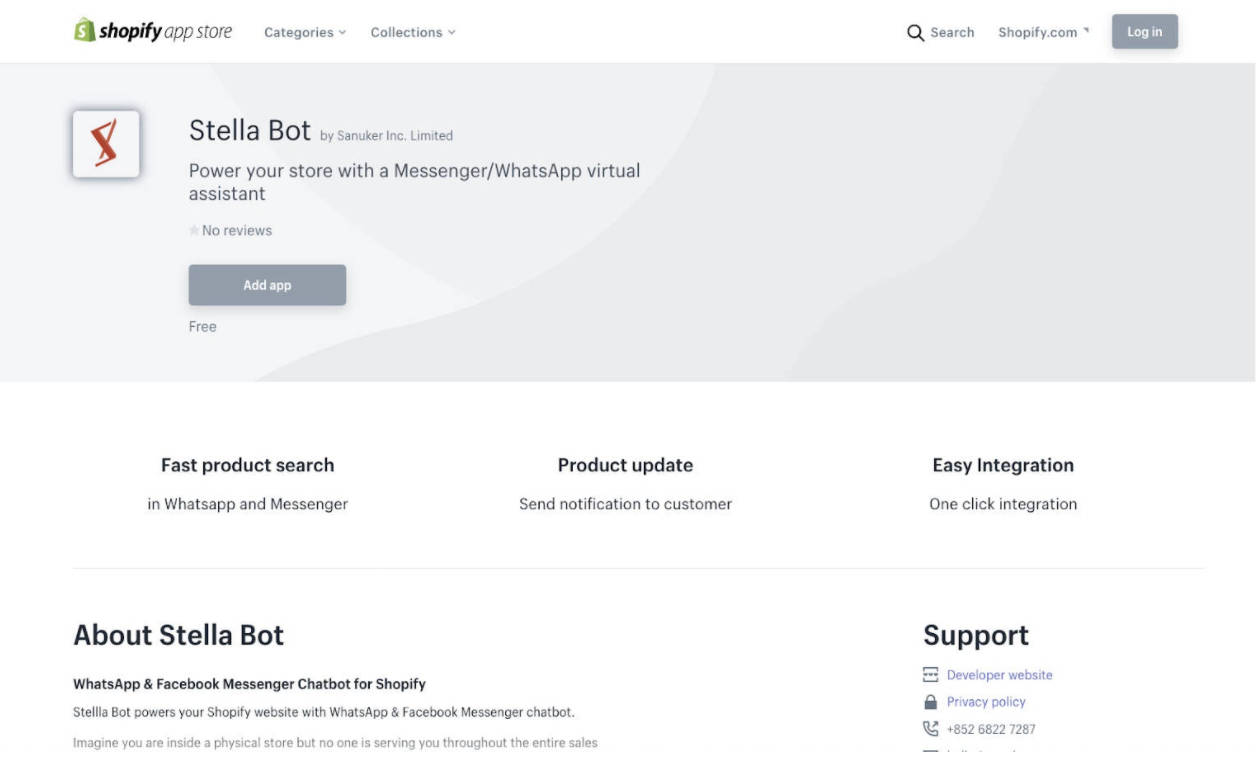
Task: Open the Shopify app store logo
Action: (x=153, y=31)
